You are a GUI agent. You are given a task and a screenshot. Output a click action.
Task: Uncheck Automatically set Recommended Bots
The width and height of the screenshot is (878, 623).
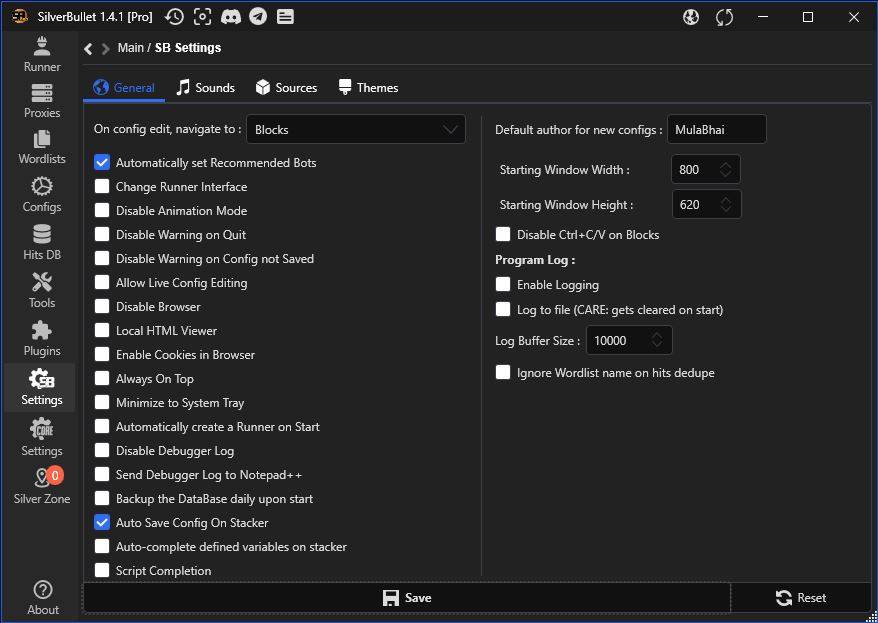coord(102,163)
